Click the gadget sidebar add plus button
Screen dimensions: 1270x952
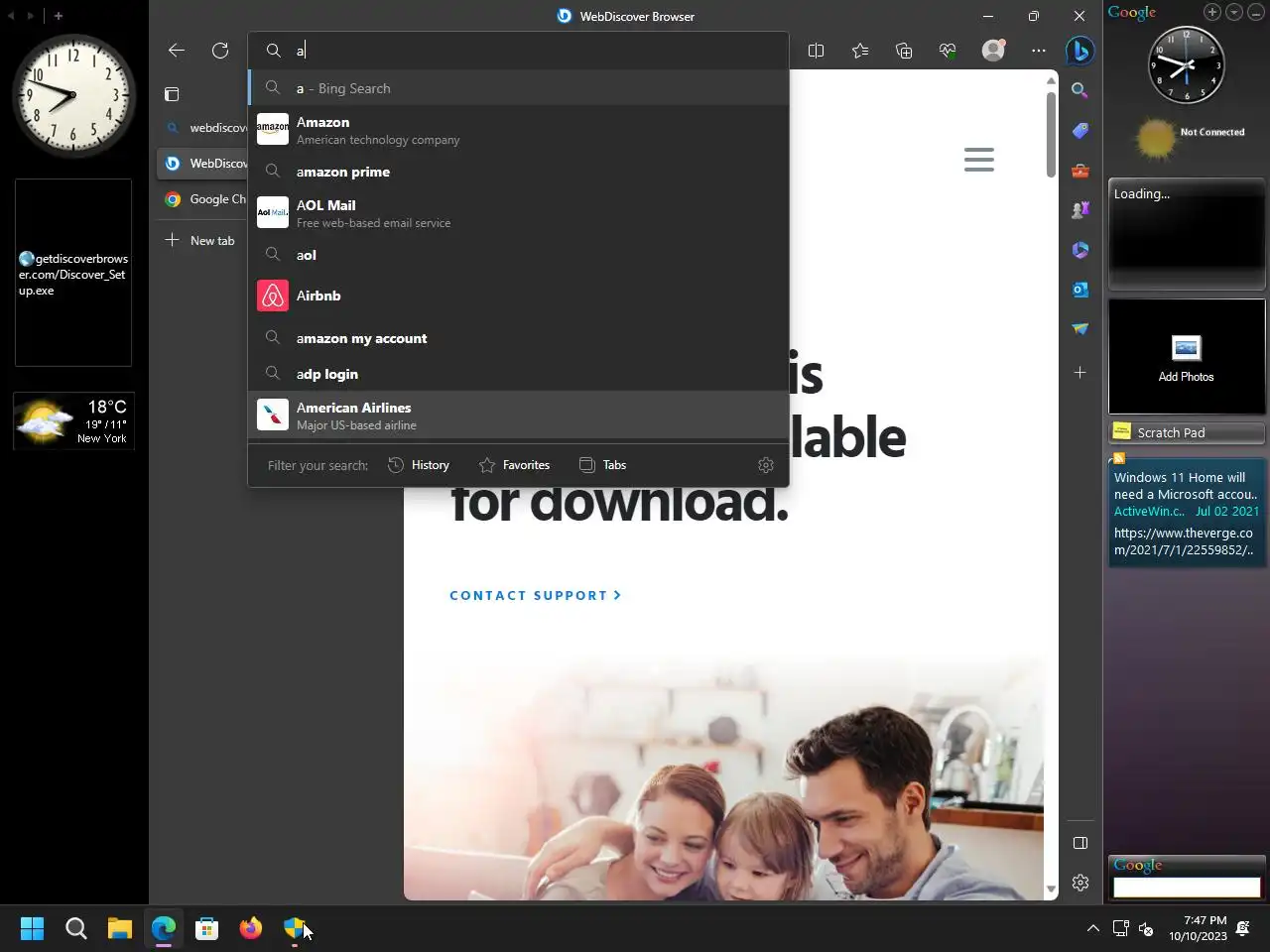(1212, 12)
